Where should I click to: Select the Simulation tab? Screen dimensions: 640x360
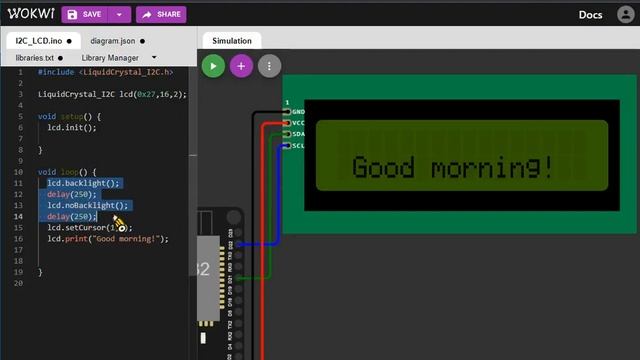pyautogui.click(x=231, y=41)
